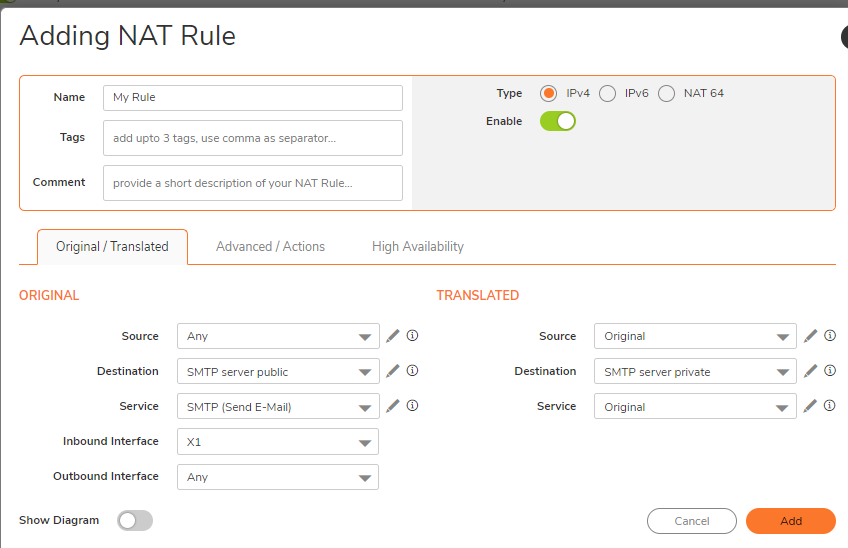Cancel the NAT rule dialog
This screenshot has width=848, height=548.
click(692, 521)
